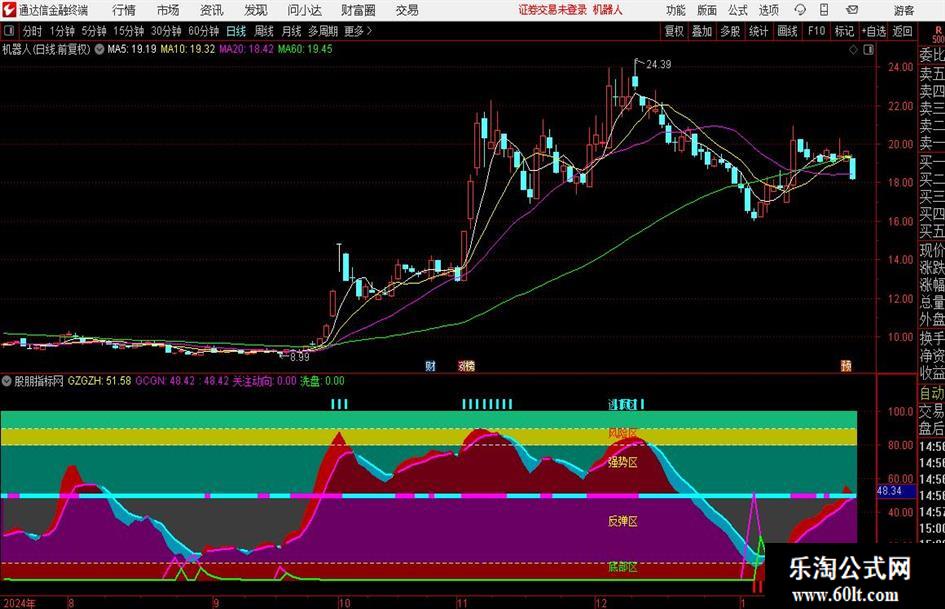Click the red R 500 badge
This screenshot has height=609, width=945.
point(938,34)
